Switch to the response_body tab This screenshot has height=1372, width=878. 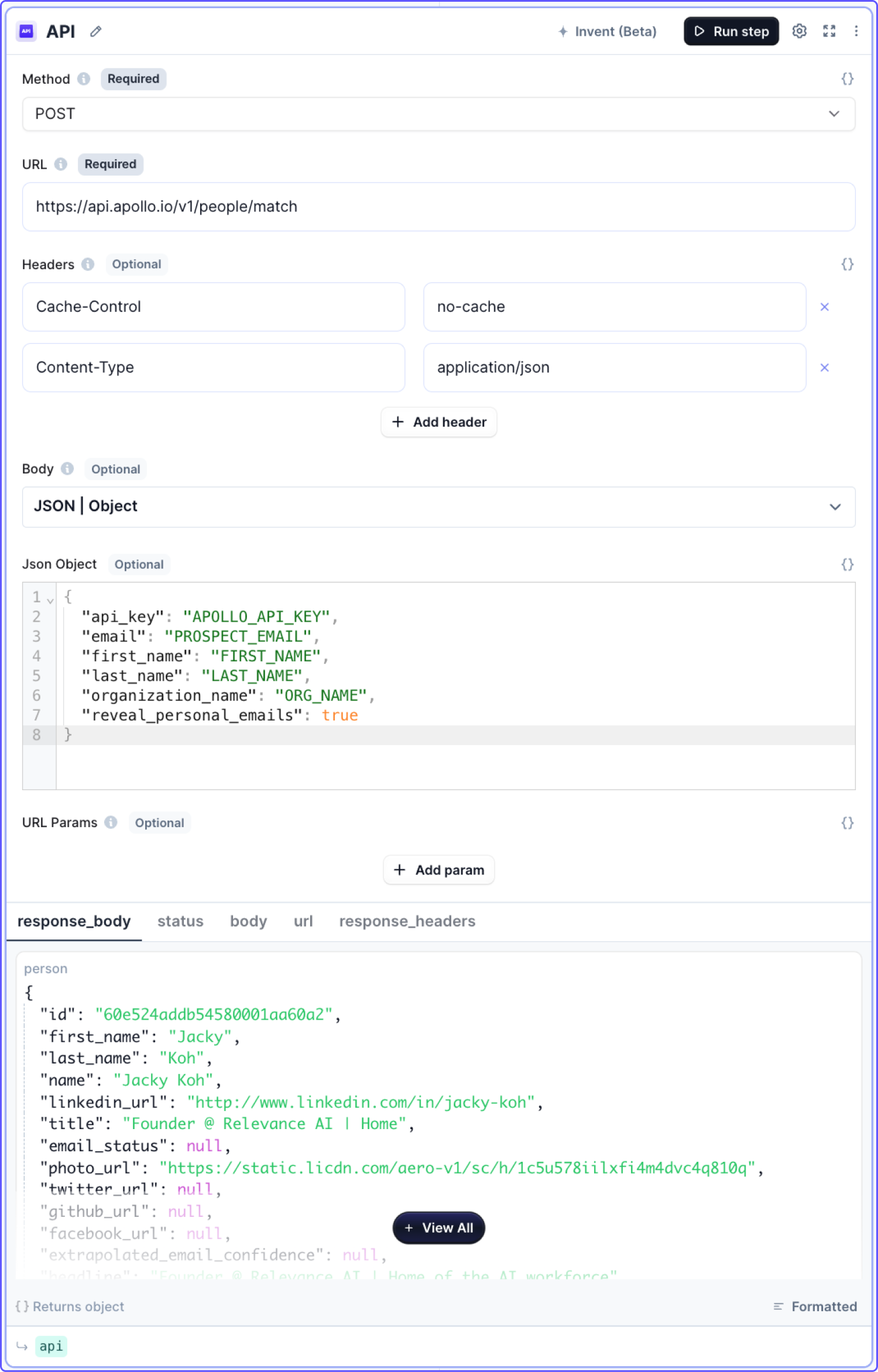pyautogui.click(x=74, y=921)
